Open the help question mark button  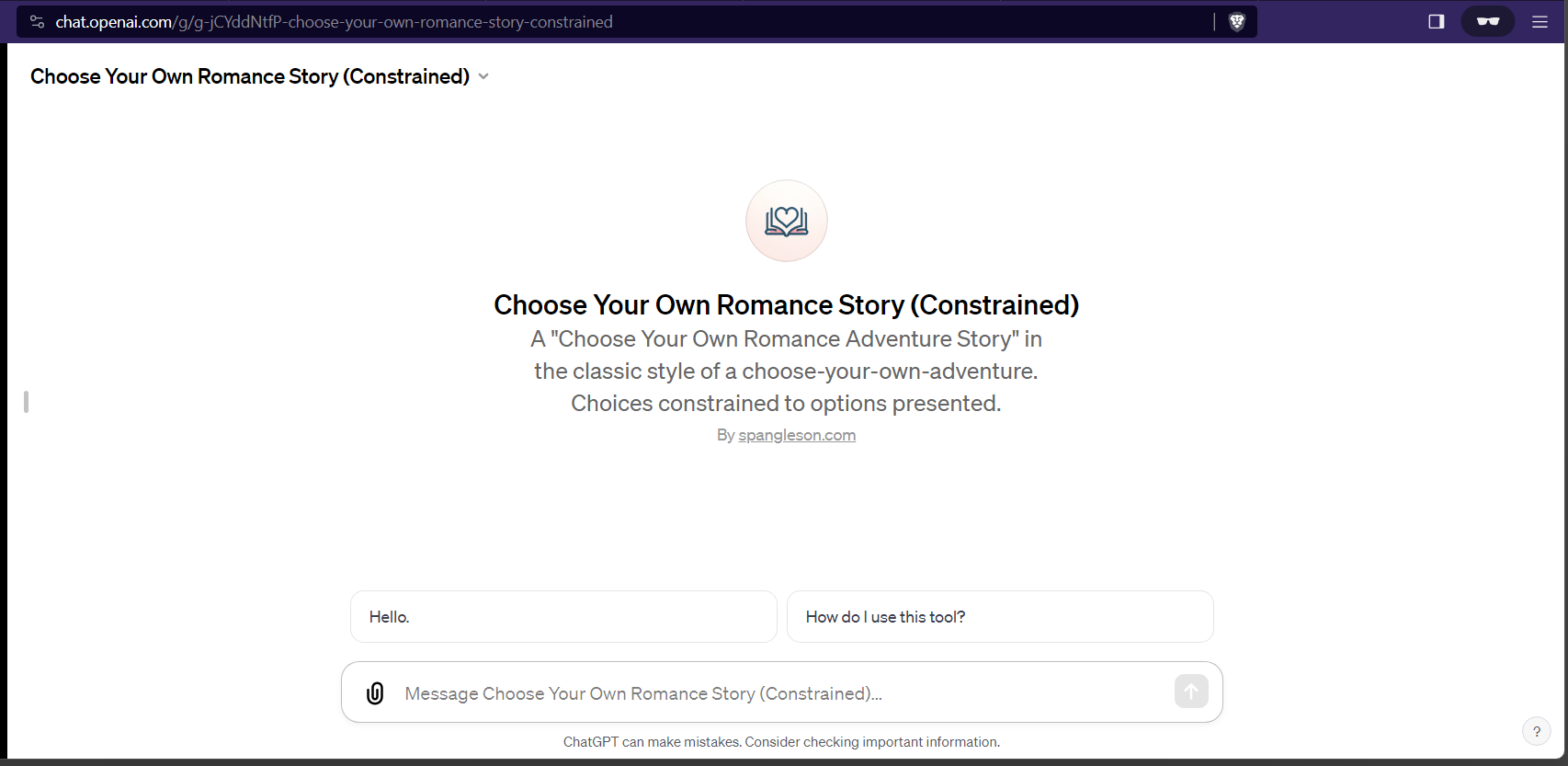[1537, 732]
